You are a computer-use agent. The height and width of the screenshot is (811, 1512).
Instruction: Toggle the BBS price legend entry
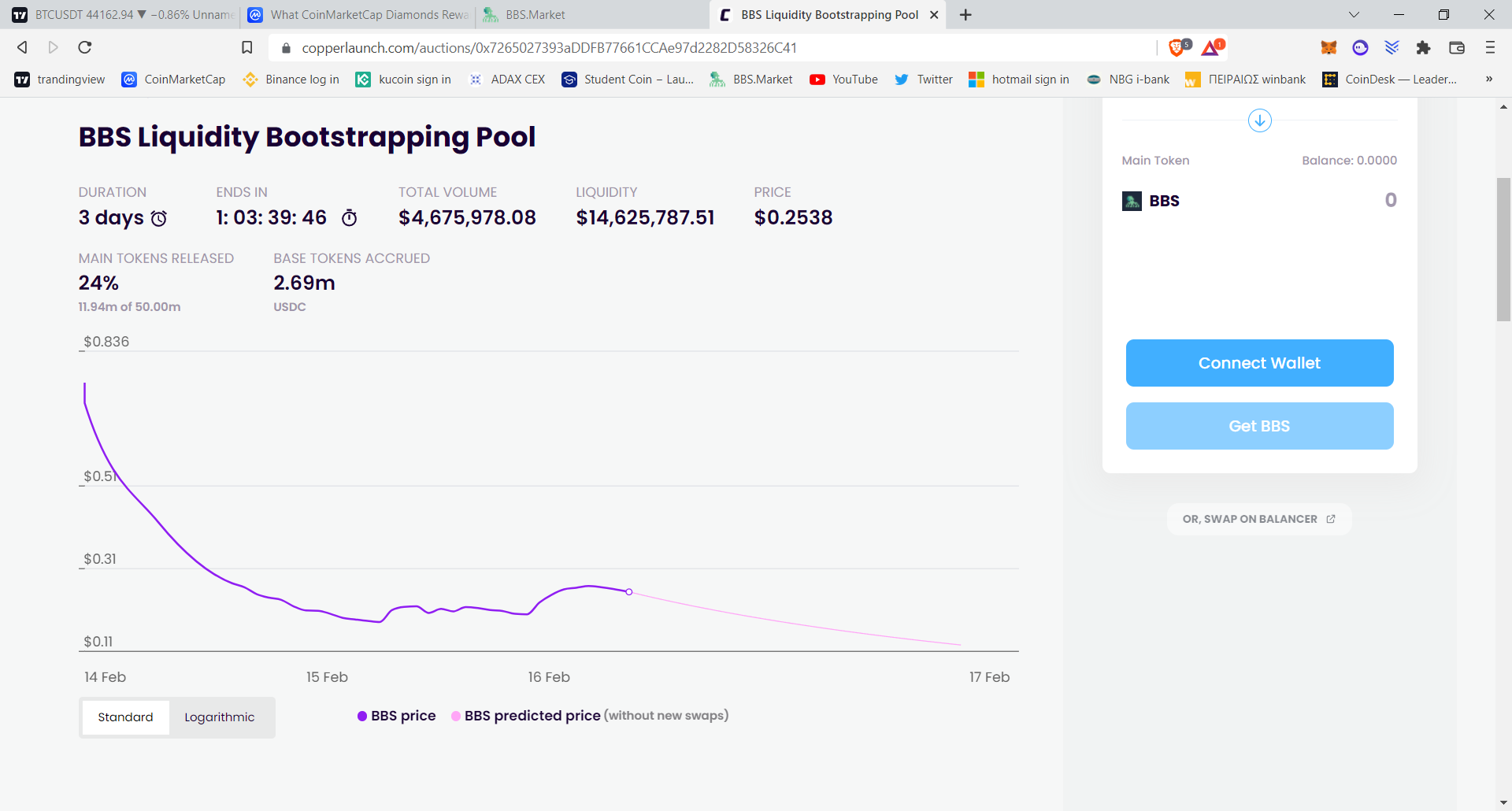[x=396, y=716]
